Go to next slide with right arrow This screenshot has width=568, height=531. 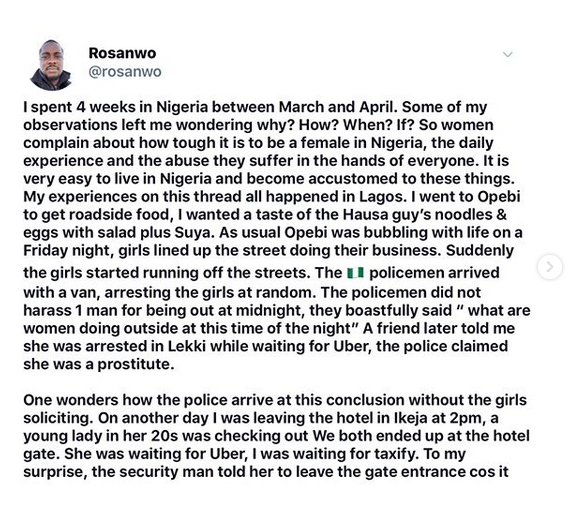point(550,267)
